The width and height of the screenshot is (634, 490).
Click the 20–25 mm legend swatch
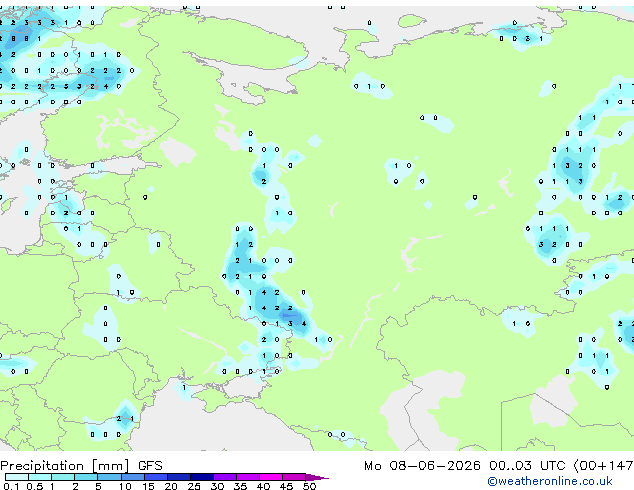[x=179, y=477]
